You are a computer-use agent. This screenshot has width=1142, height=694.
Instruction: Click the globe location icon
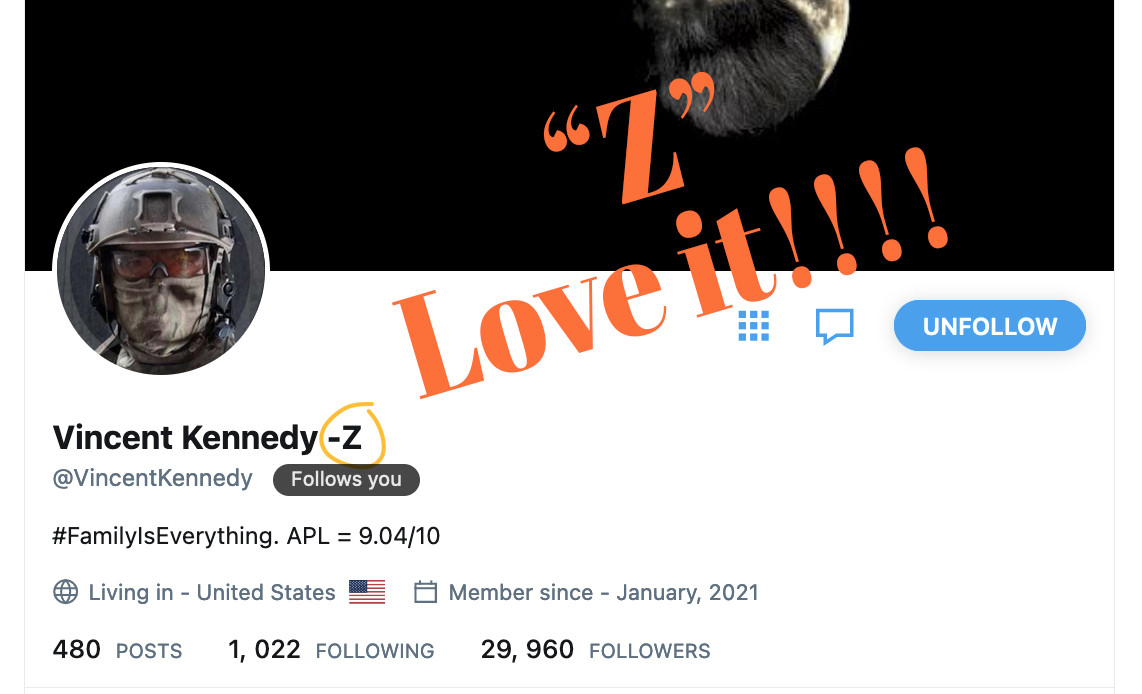pyautogui.click(x=66, y=591)
